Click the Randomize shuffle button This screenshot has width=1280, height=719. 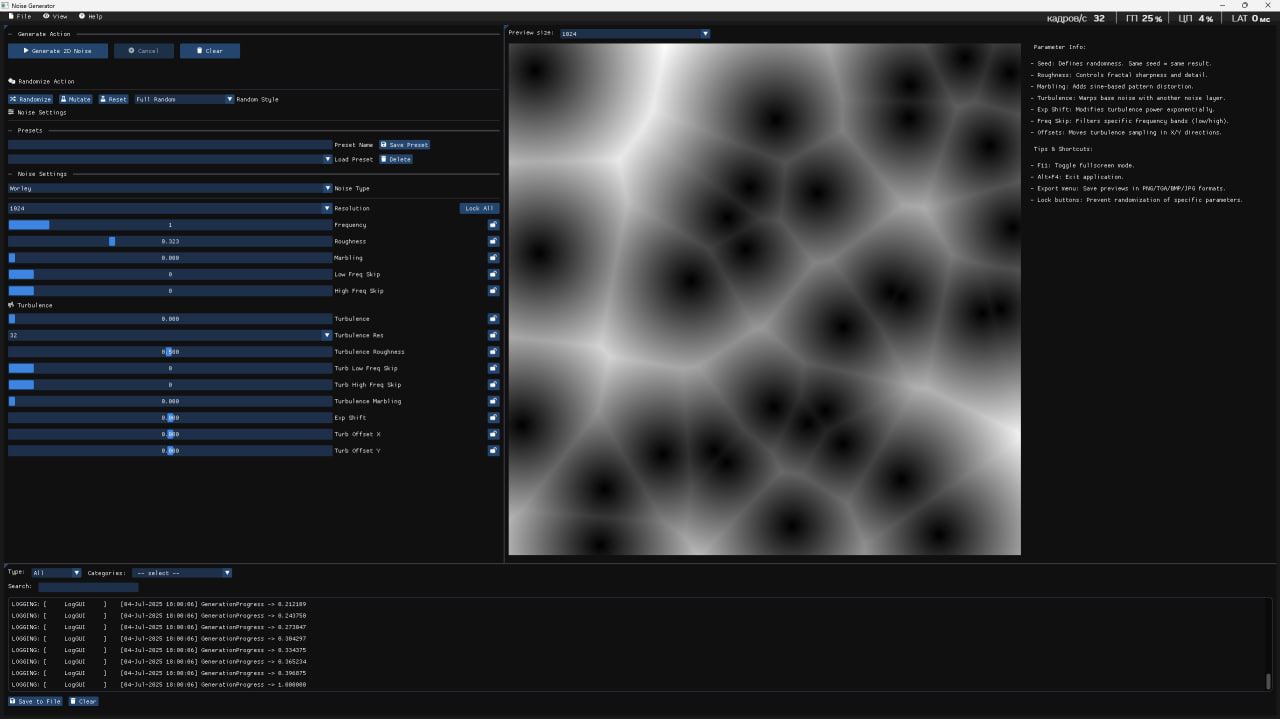(x=31, y=99)
